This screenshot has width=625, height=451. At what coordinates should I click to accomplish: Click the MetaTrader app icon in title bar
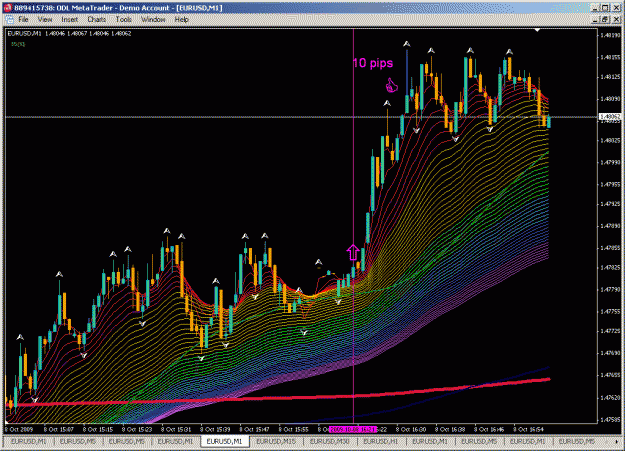8,8
